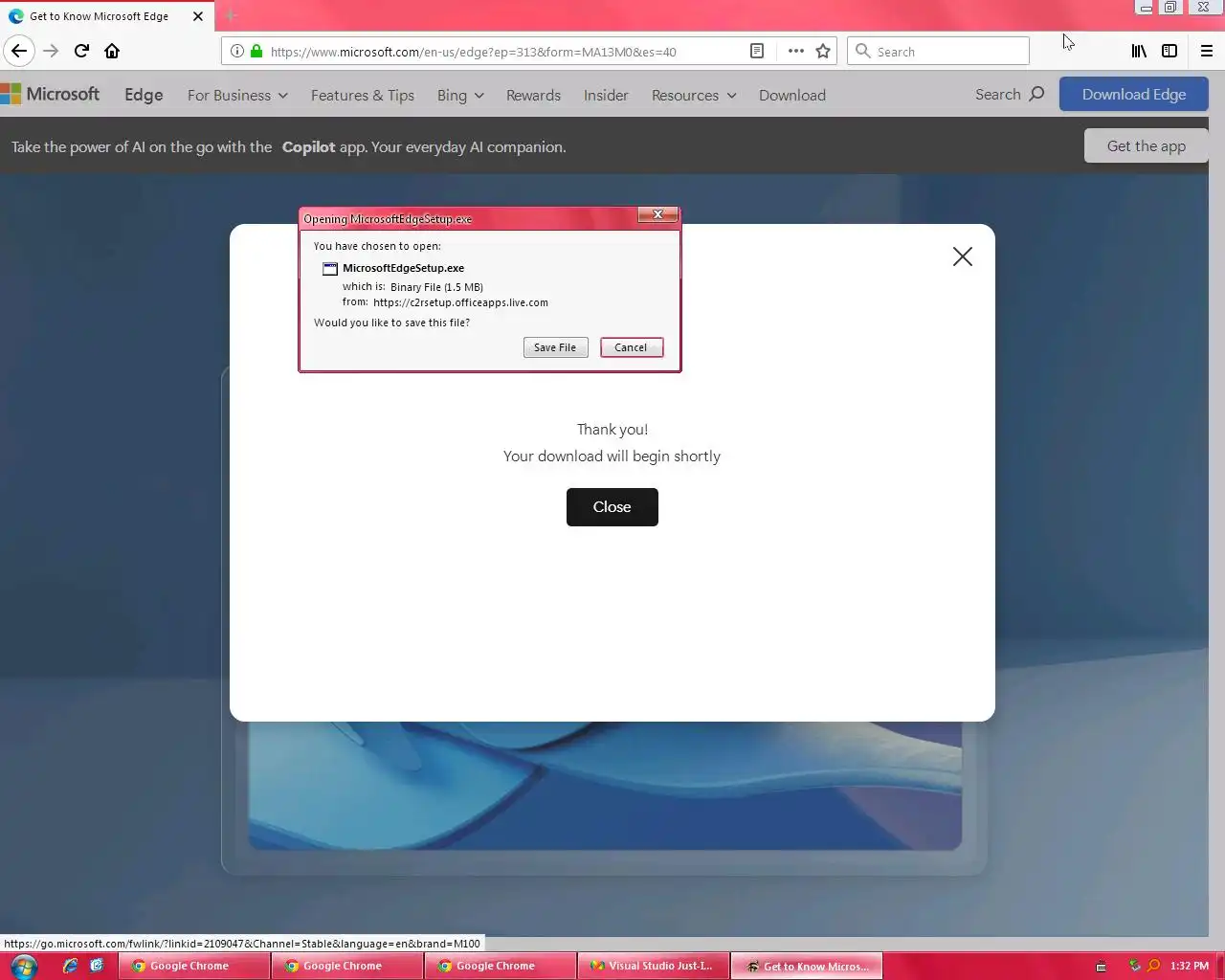Screen dimensions: 1225x980
Task: Show the sidebars panel icon
Action: click(1169, 51)
